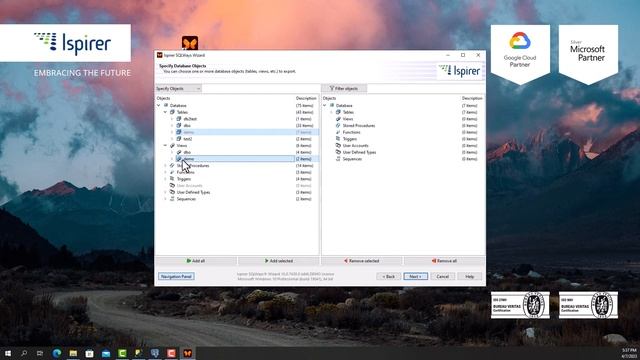Select the dbo schema under Tables
This screenshot has height=360, width=640.
tap(187, 125)
